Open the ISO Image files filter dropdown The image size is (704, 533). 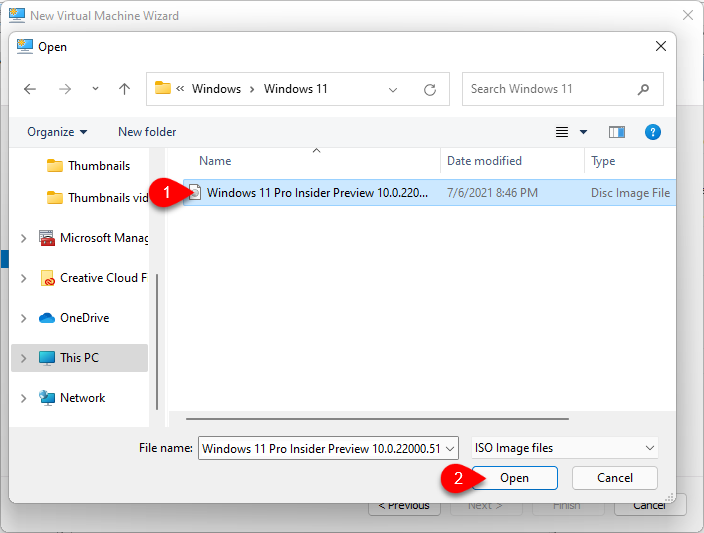click(x=564, y=448)
